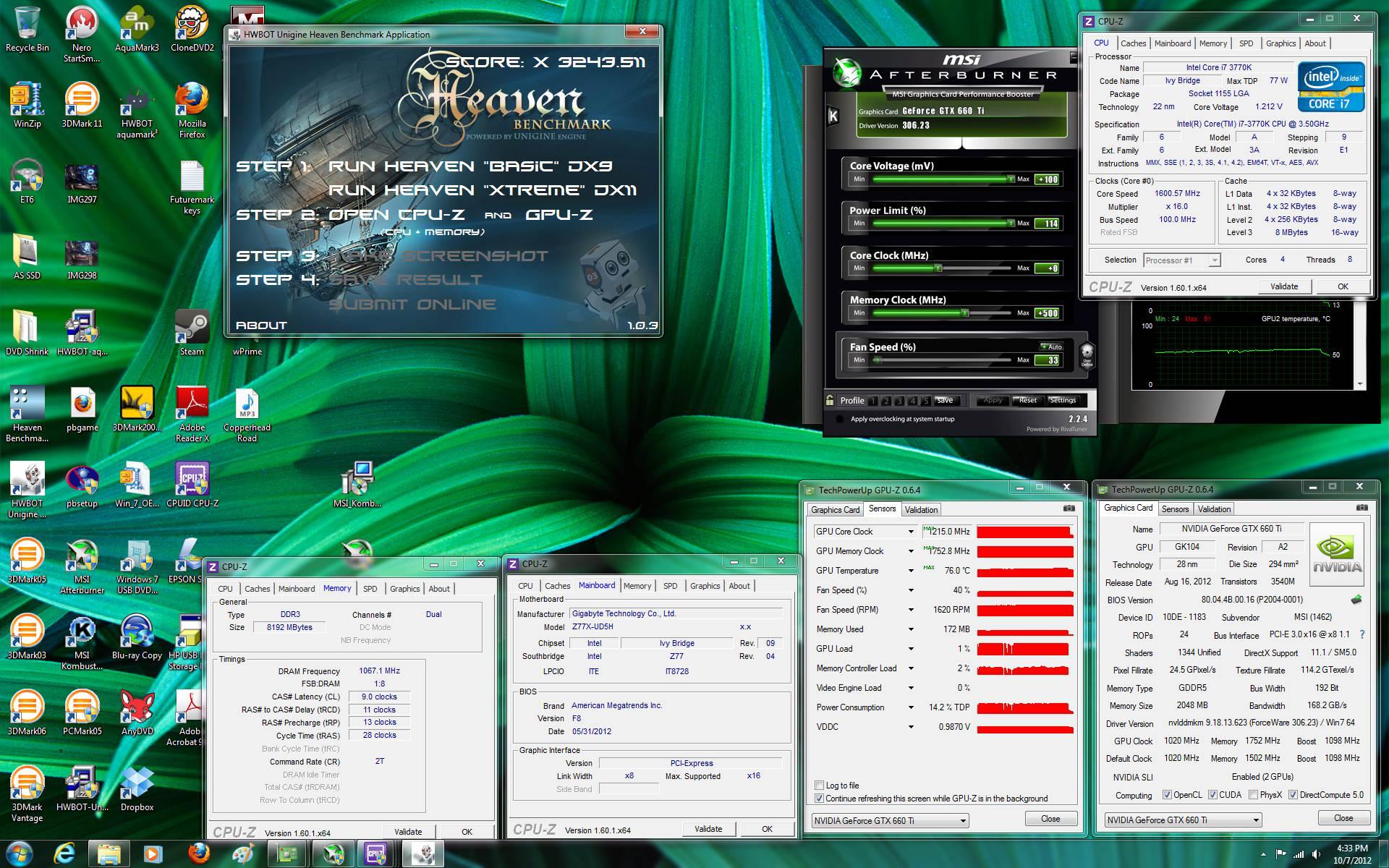Click Validate in top CPU-Z window
1389x868 pixels.
tap(1284, 286)
